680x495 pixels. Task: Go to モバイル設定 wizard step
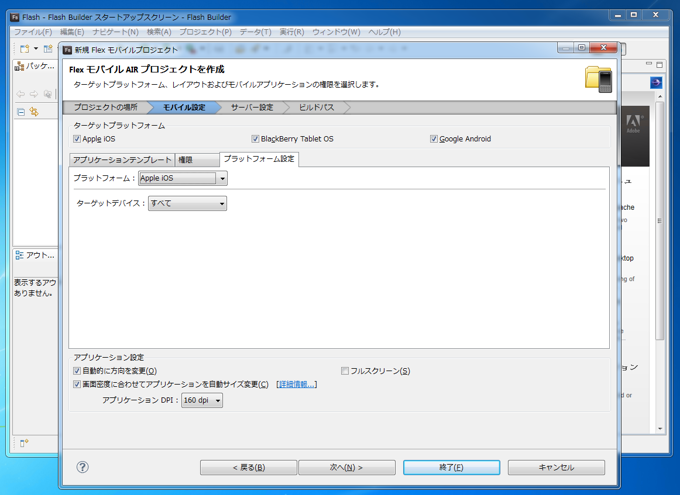tap(184, 107)
